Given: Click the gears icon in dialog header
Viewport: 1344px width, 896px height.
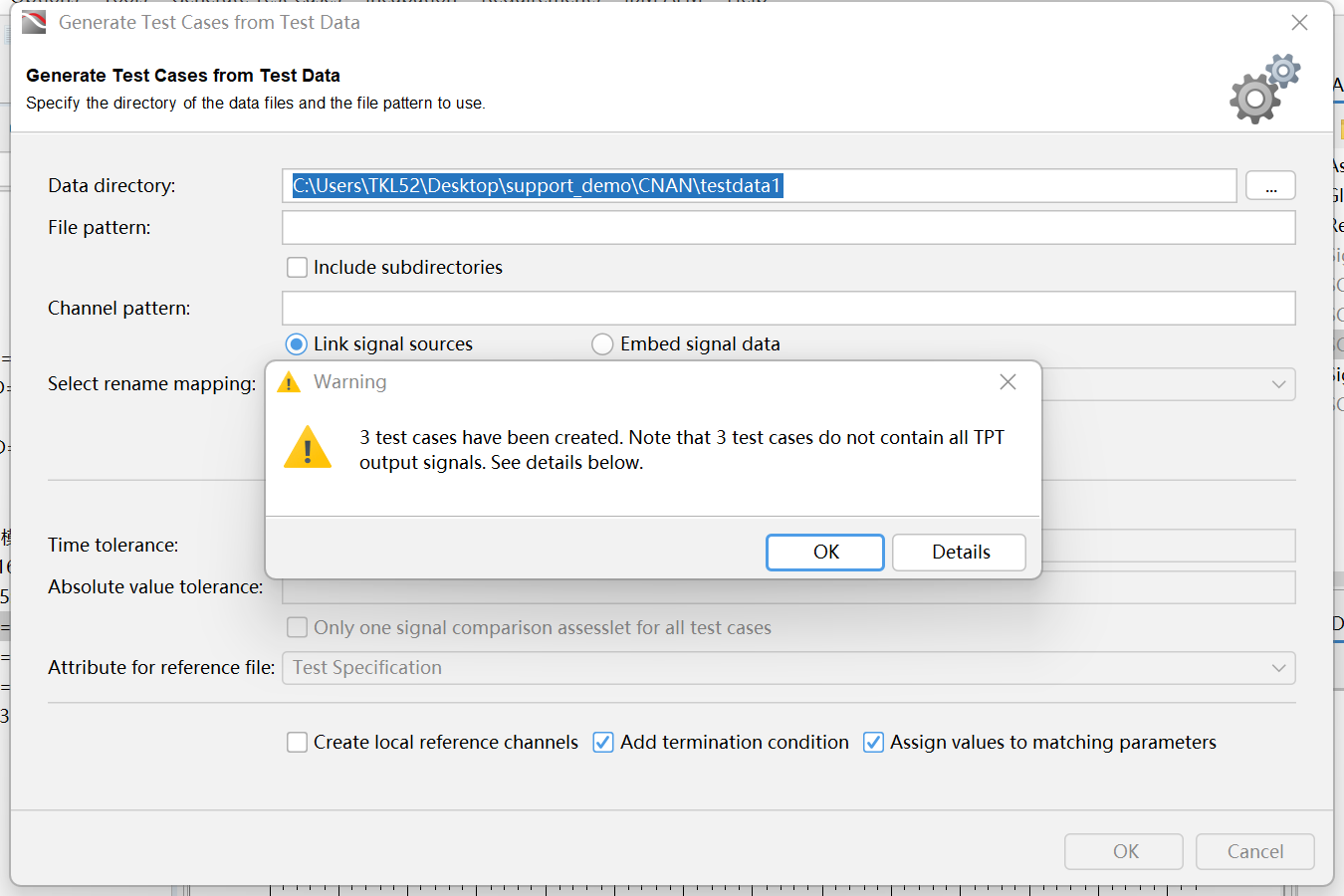Looking at the screenshot, I should pyautogui.click(x=1264, y=90).
